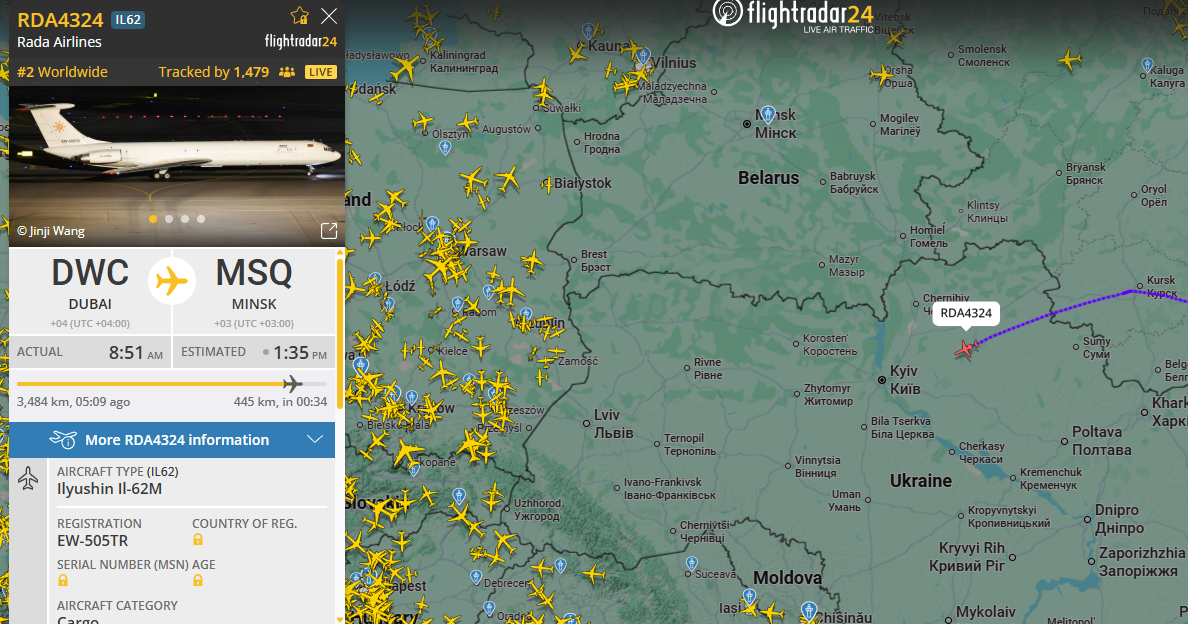
Task: Click the chevron on the information bar
Action: tap(315, 439)
